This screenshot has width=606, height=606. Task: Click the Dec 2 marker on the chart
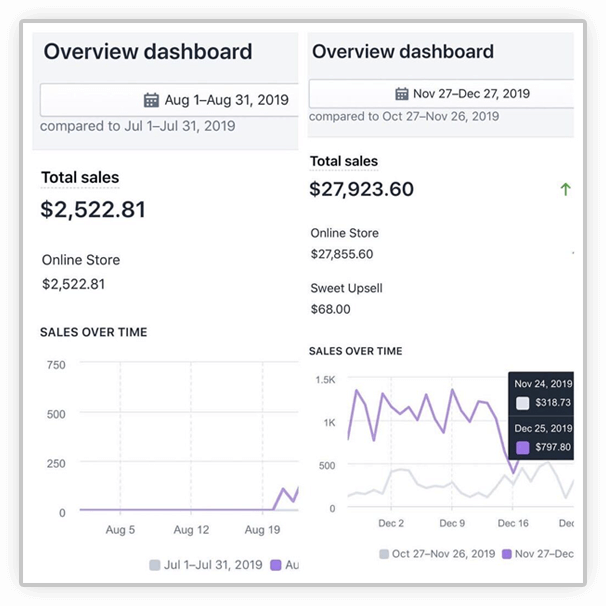pos(391,523)
